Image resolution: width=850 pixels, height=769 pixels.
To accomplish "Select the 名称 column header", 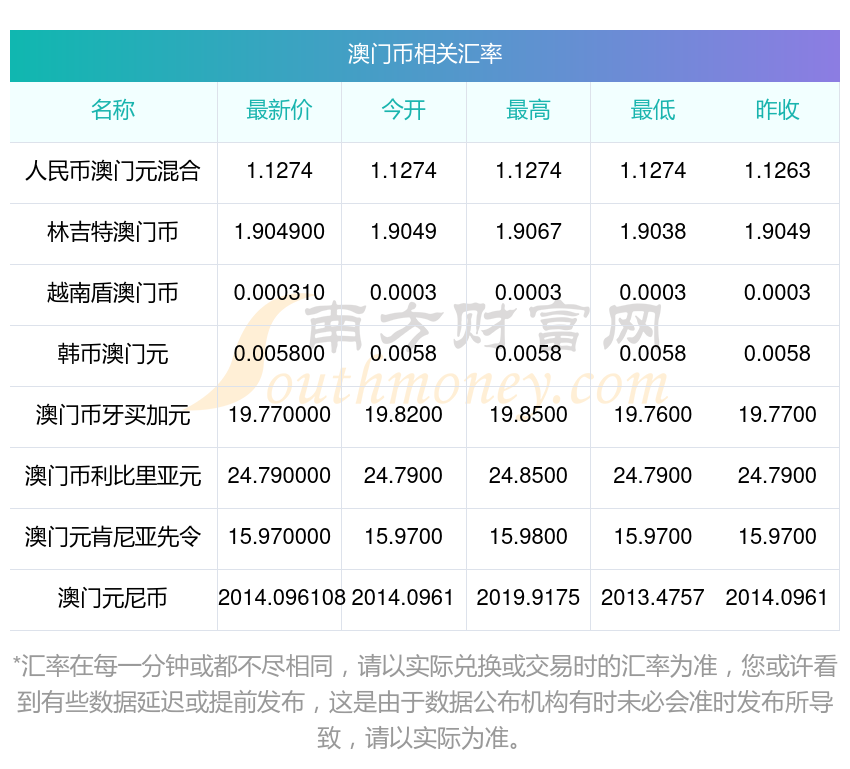I will (x=113, y=110).
